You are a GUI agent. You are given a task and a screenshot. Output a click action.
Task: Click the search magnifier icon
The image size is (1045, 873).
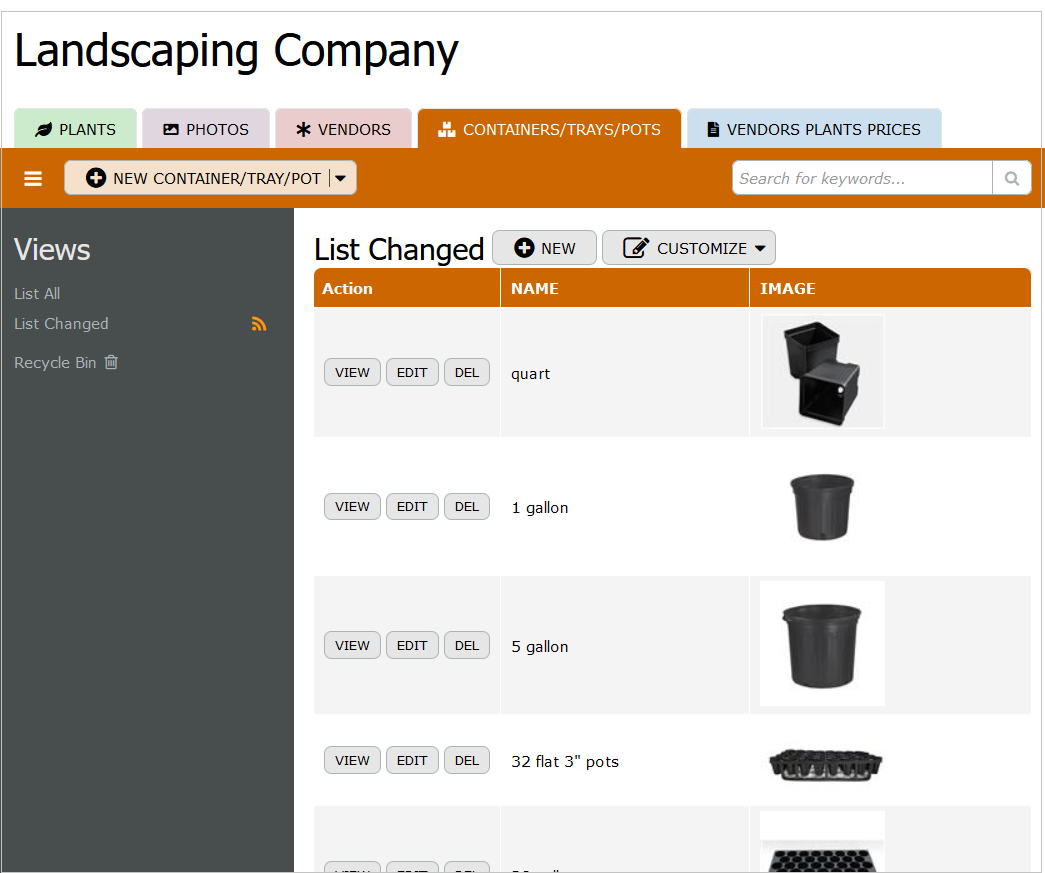[x=1011, y=179]
